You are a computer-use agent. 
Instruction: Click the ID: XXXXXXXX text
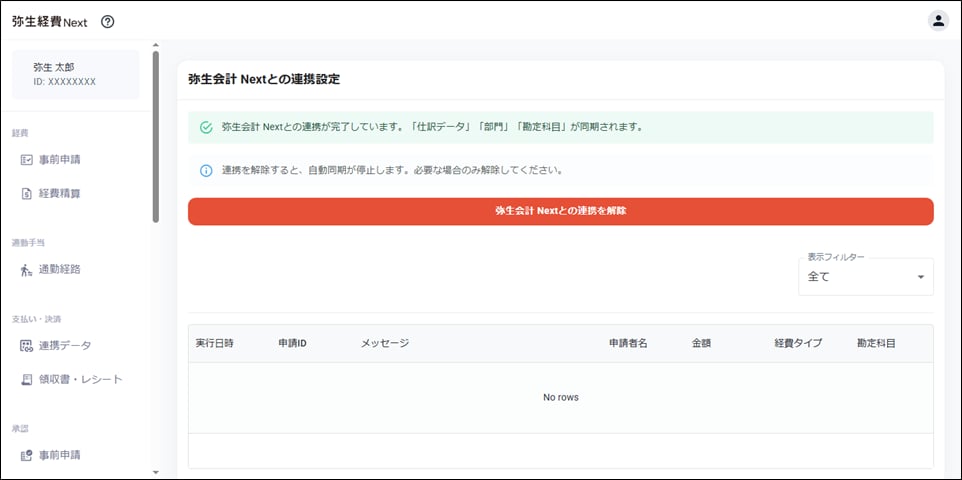click(64, 82)
